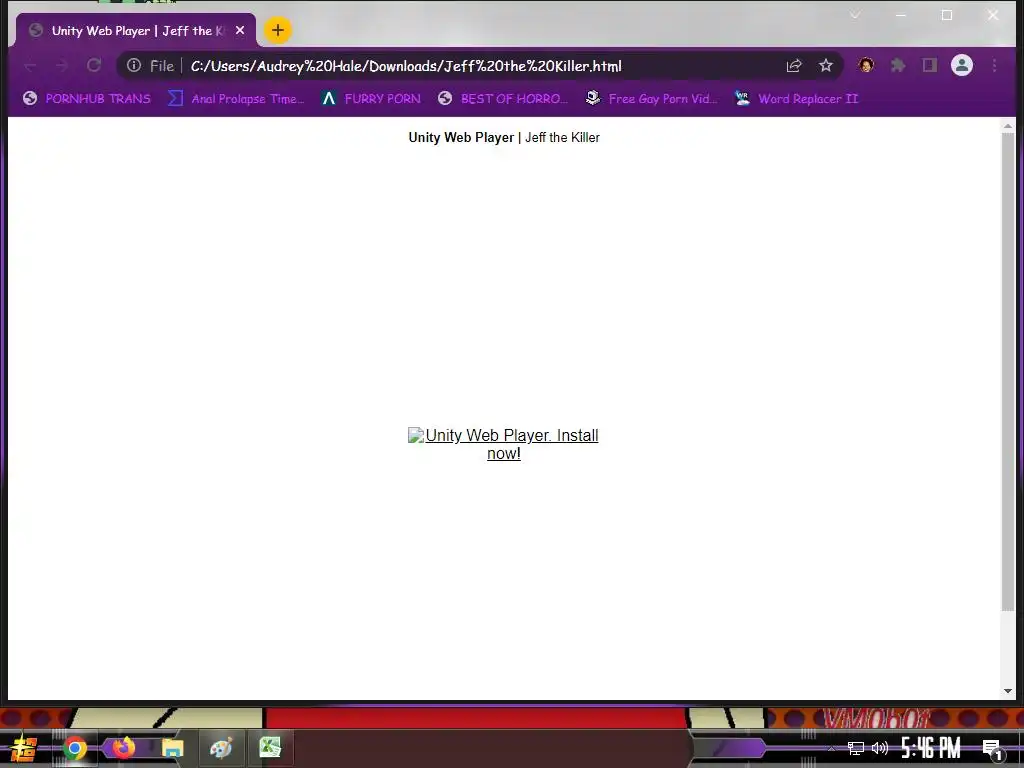This screenshot has height=768, width=1024.
Task: Open the Paint palette app in the taskbar
Action: (221, 748)
